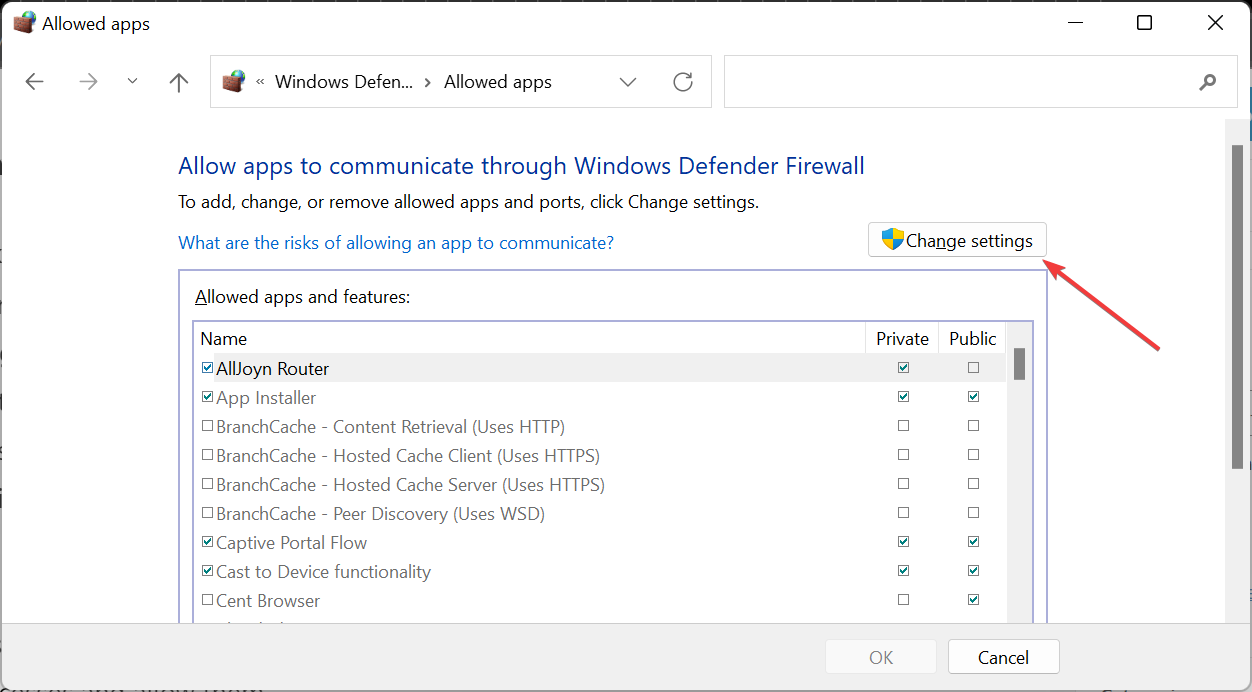Screen dimensions: 1252x692
Task: Toggle Public for Cast to Device functionality
Action: click(973, 571)
